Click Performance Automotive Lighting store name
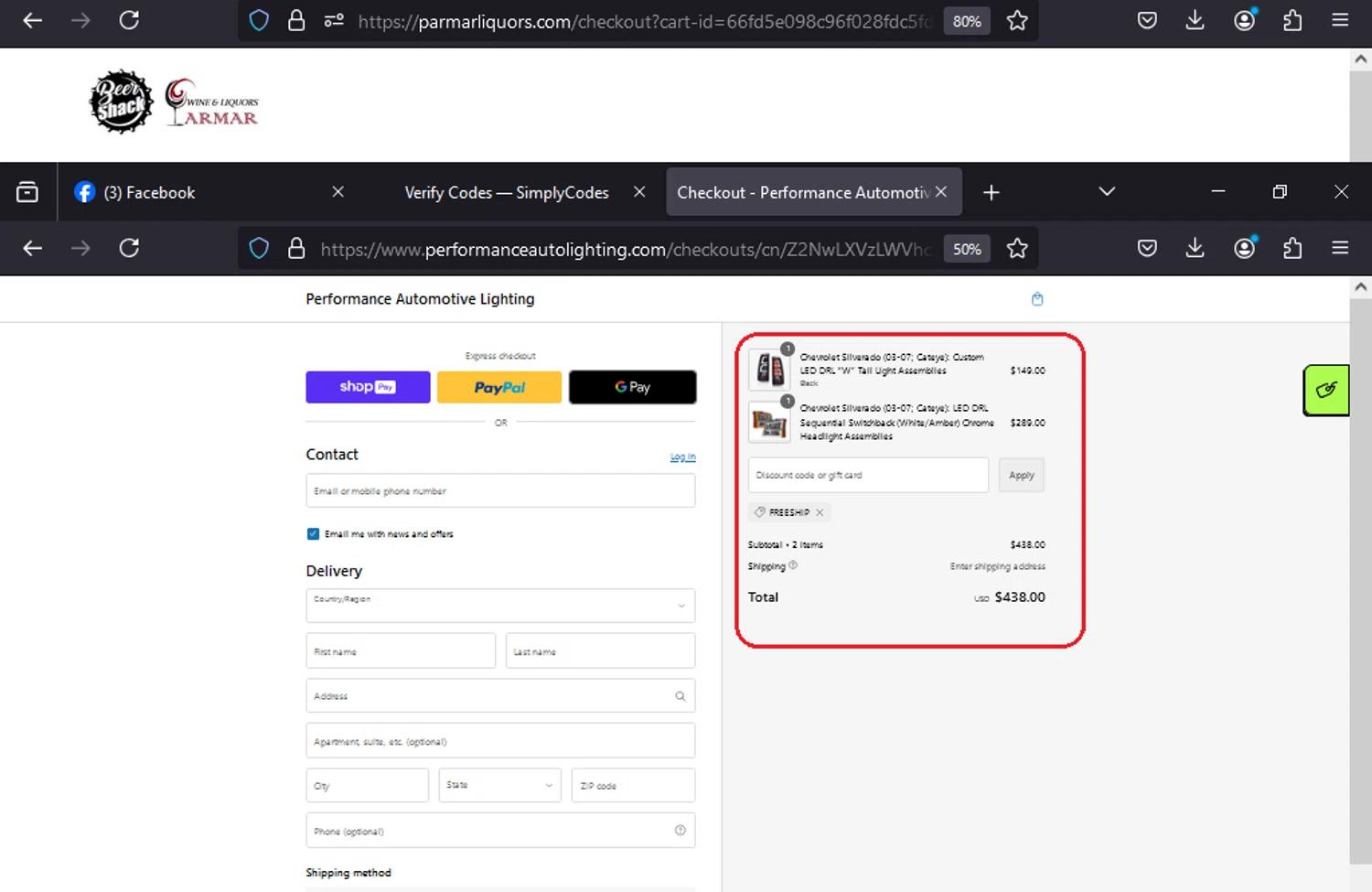Viewport: 1372px width, 892px height. point(420,299)
